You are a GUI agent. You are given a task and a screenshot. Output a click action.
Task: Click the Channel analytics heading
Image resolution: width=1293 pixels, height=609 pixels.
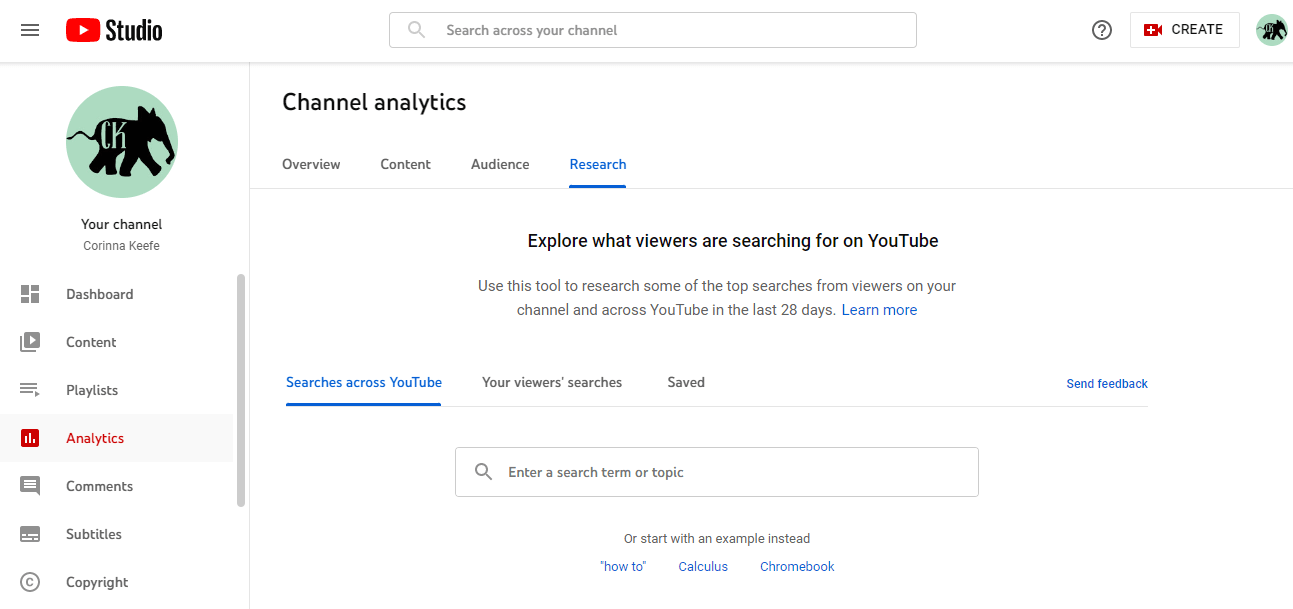[374, 102]
